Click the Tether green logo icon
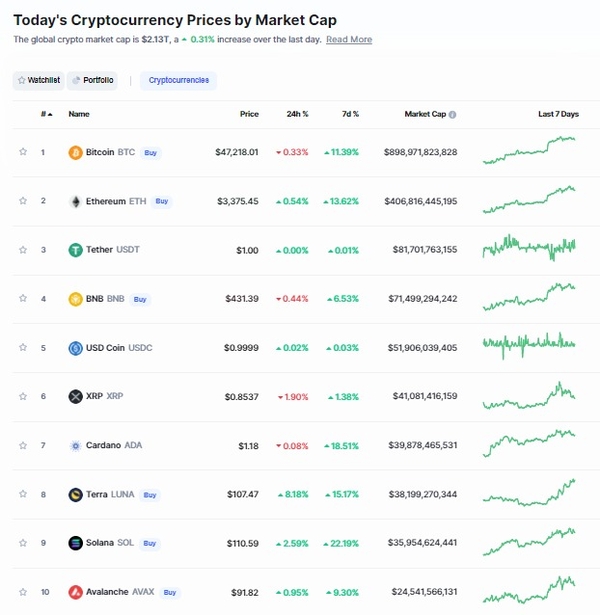 (x=75, y=250)
